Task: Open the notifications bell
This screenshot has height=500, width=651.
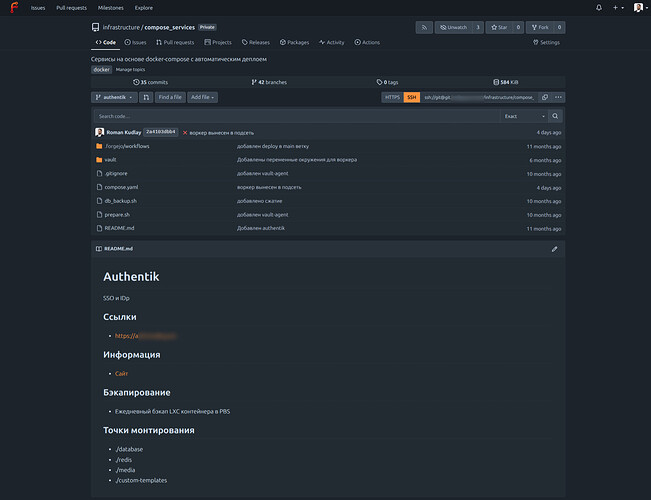Action: click(x=599, y=7)
